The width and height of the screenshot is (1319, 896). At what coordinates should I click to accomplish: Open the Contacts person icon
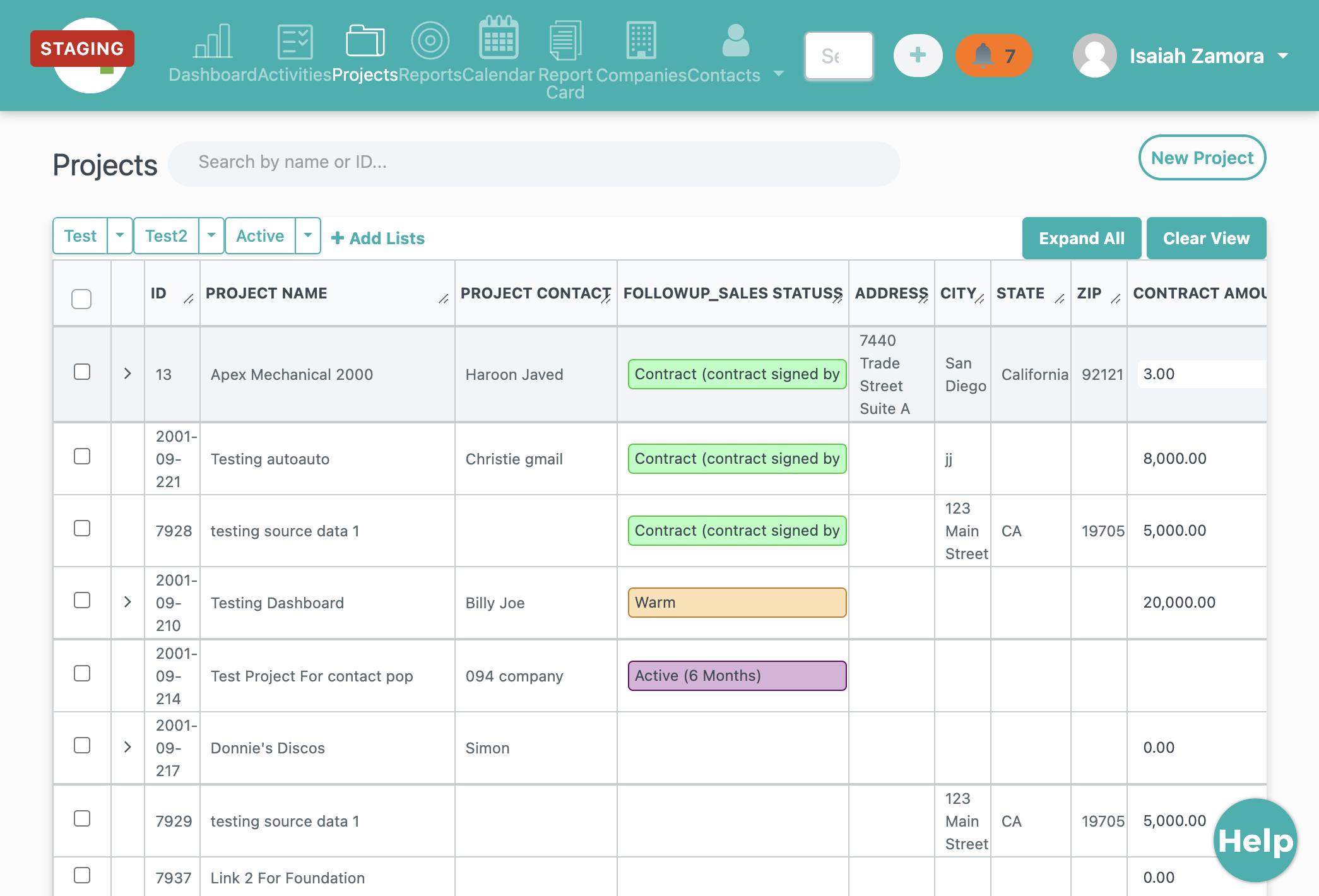coord(735,40)
